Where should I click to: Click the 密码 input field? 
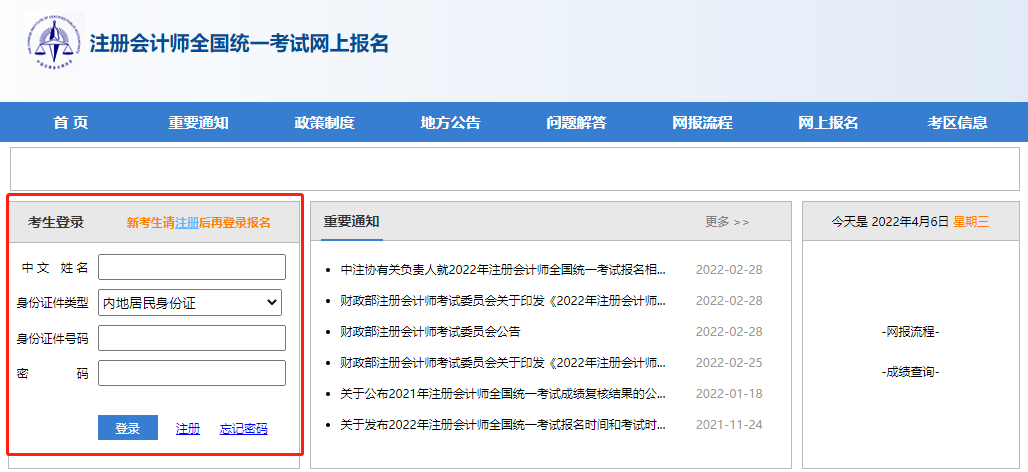[x=191, y=373]
